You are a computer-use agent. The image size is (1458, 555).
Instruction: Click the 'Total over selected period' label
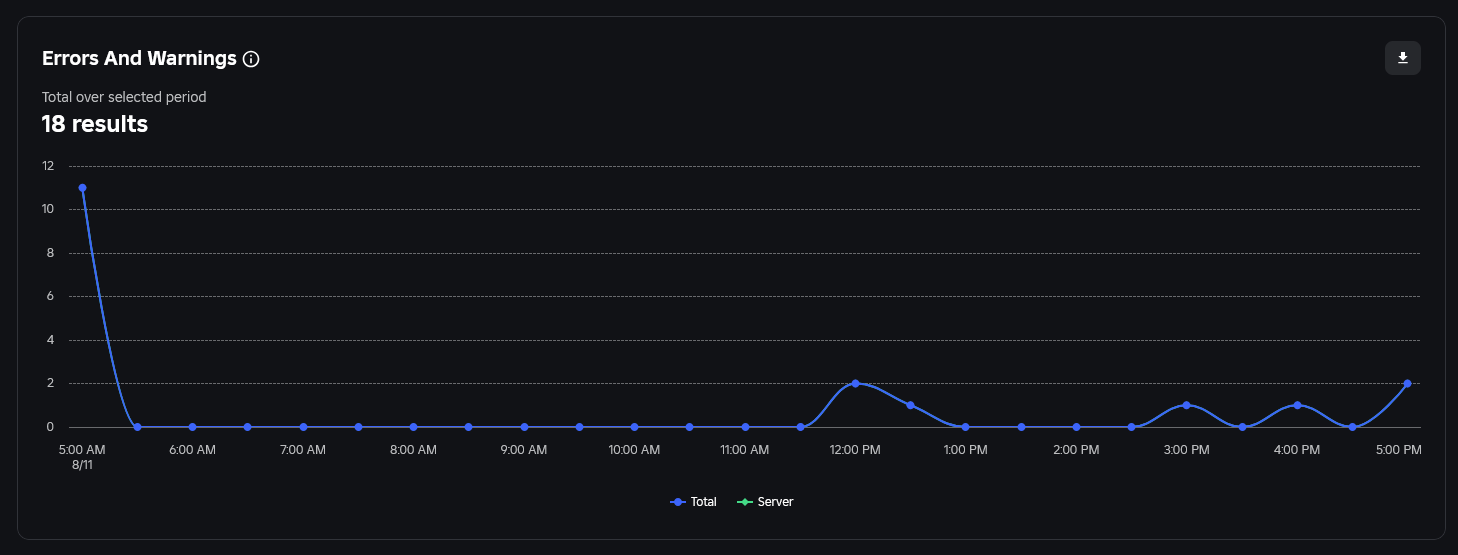tap(124, 97)
